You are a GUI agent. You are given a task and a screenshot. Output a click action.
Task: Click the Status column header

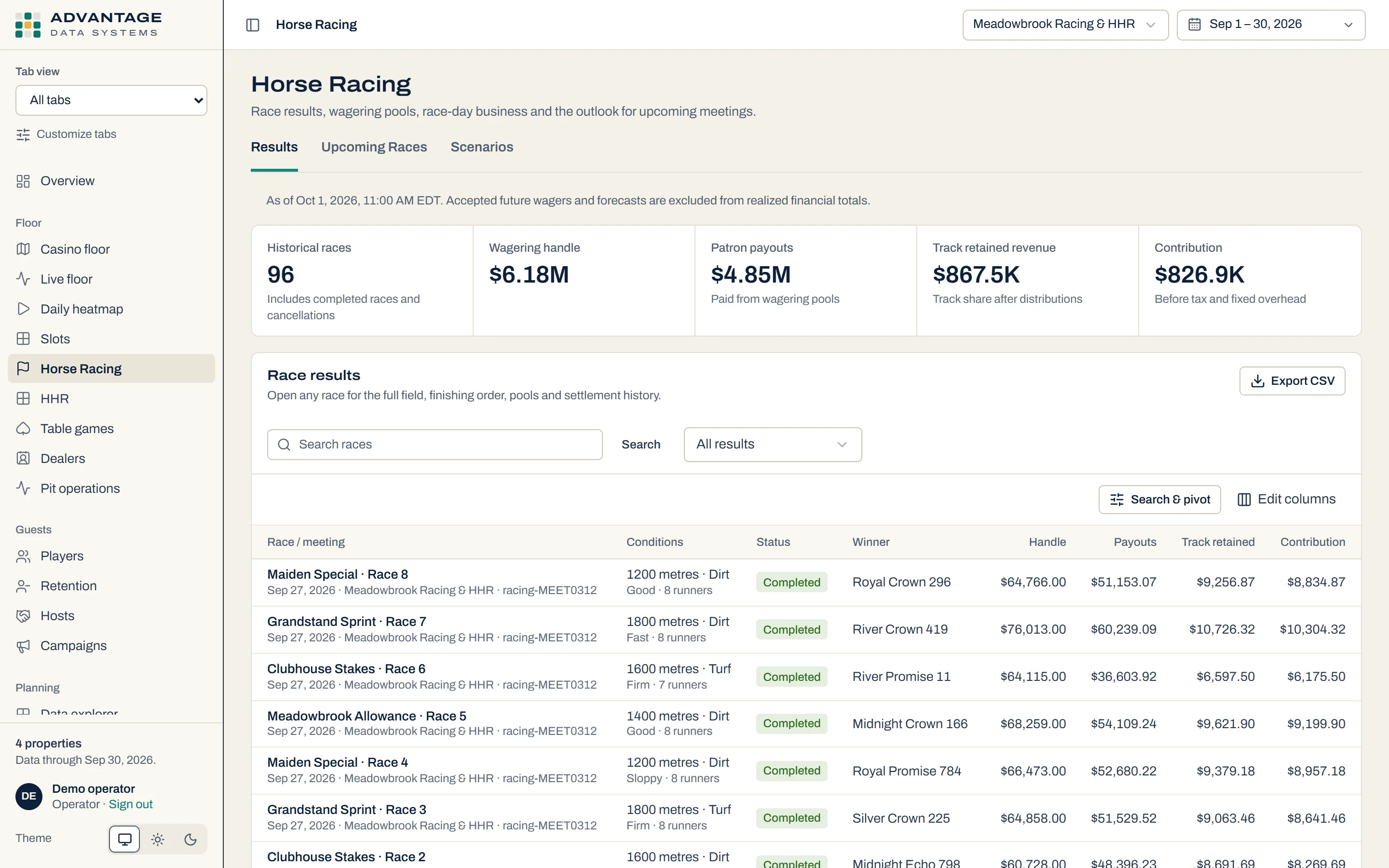(773, 542)
